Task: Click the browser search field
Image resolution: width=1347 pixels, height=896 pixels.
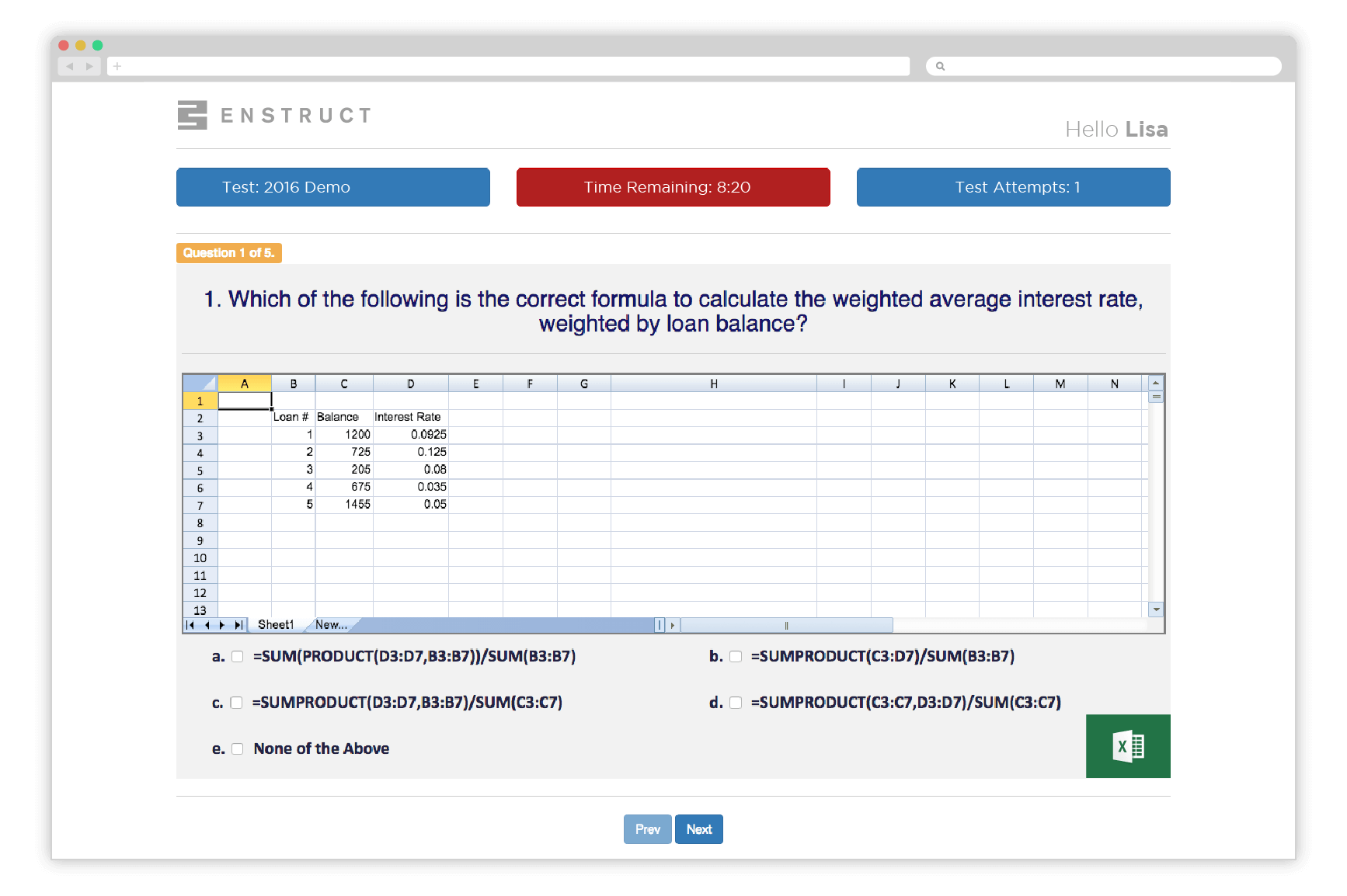Action: point(1104,66)
